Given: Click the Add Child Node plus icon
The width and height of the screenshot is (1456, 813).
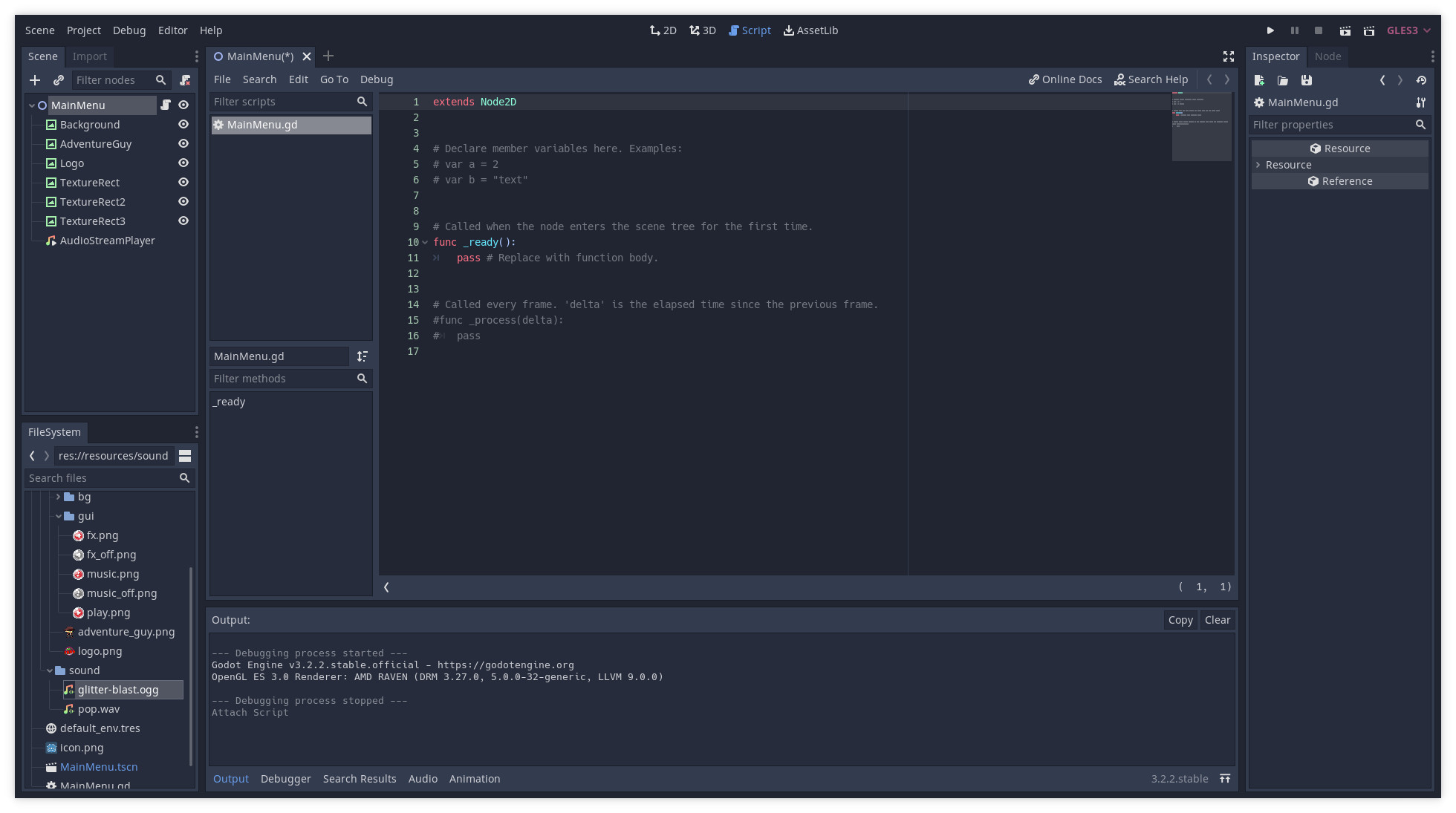Looking at the screenshot, I should click(35, 80).
